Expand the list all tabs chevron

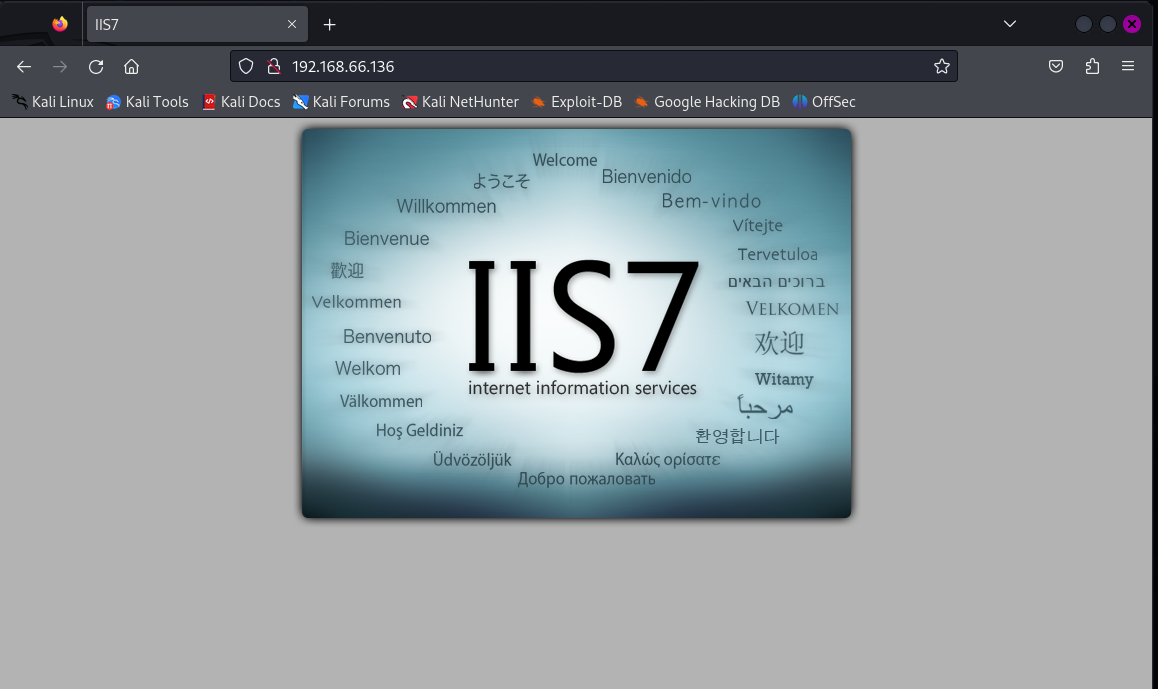[1010, 24]
